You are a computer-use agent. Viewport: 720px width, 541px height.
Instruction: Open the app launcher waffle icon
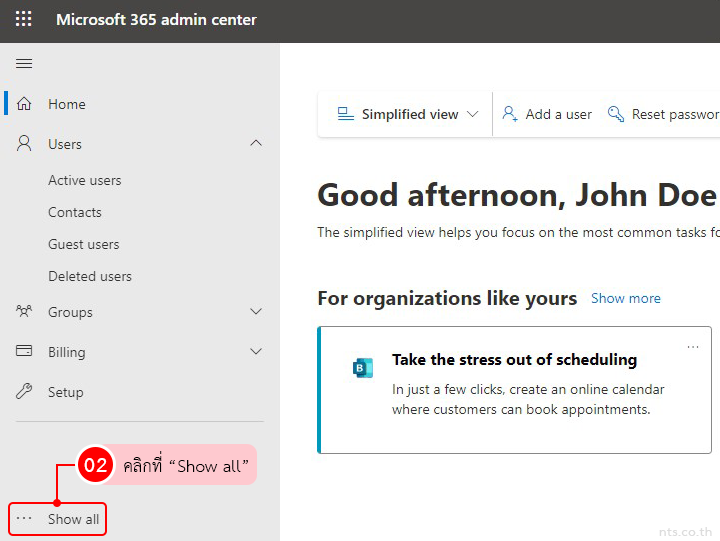coord(23,19)
